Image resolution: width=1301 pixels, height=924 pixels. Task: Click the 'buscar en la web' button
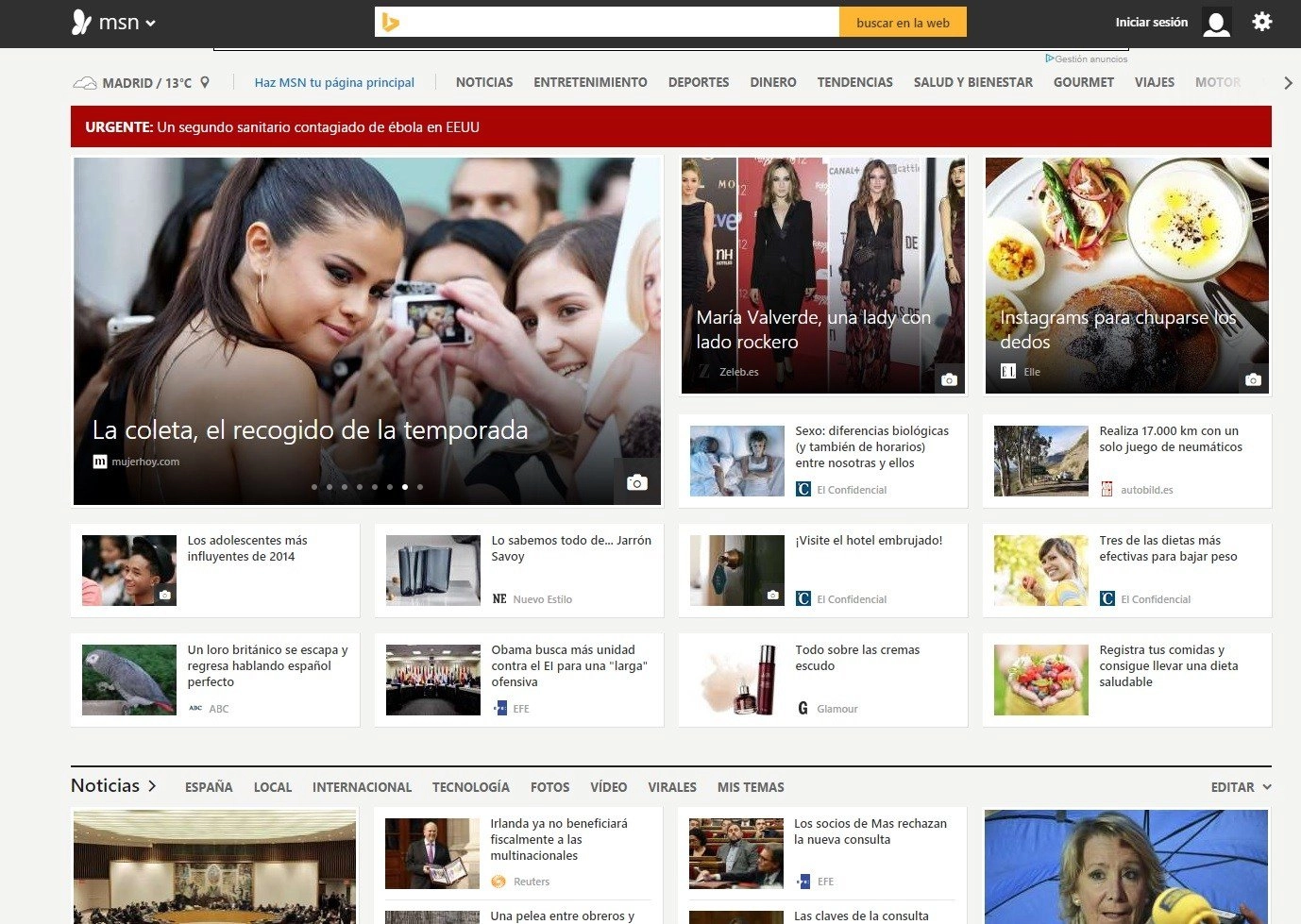click(903, 23)
